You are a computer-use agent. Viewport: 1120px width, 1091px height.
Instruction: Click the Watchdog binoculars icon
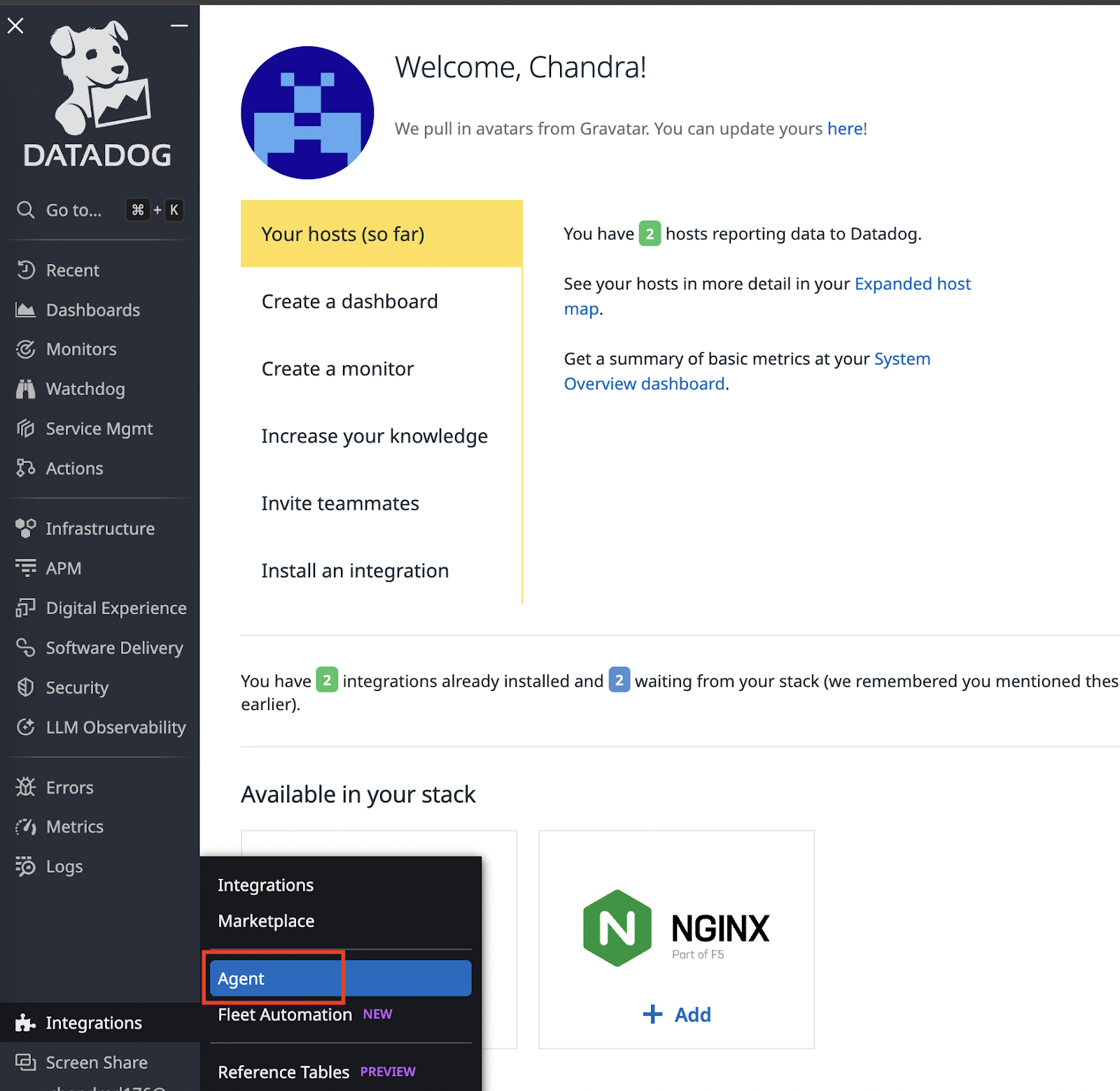(26, 389)
